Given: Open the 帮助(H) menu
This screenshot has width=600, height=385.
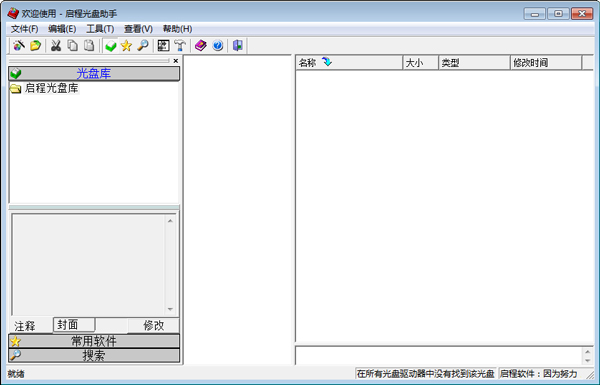Looking at the screenshot, I should click(x=177, y=29).
